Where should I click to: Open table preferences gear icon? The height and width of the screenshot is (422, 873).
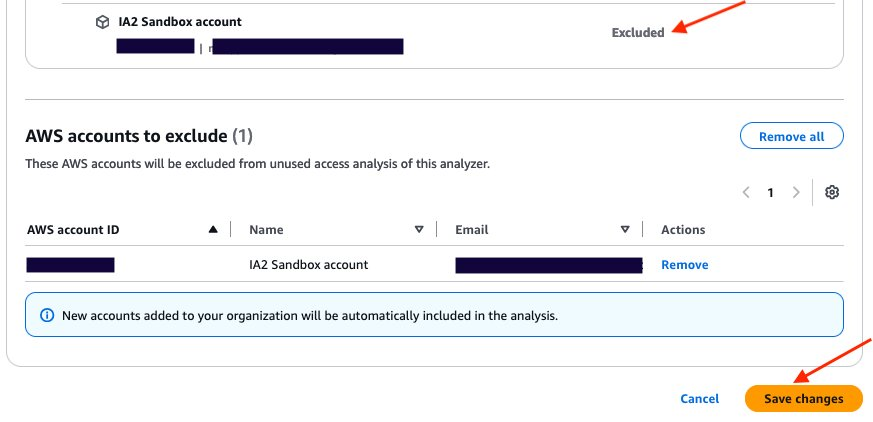click(x=831, y=192)
